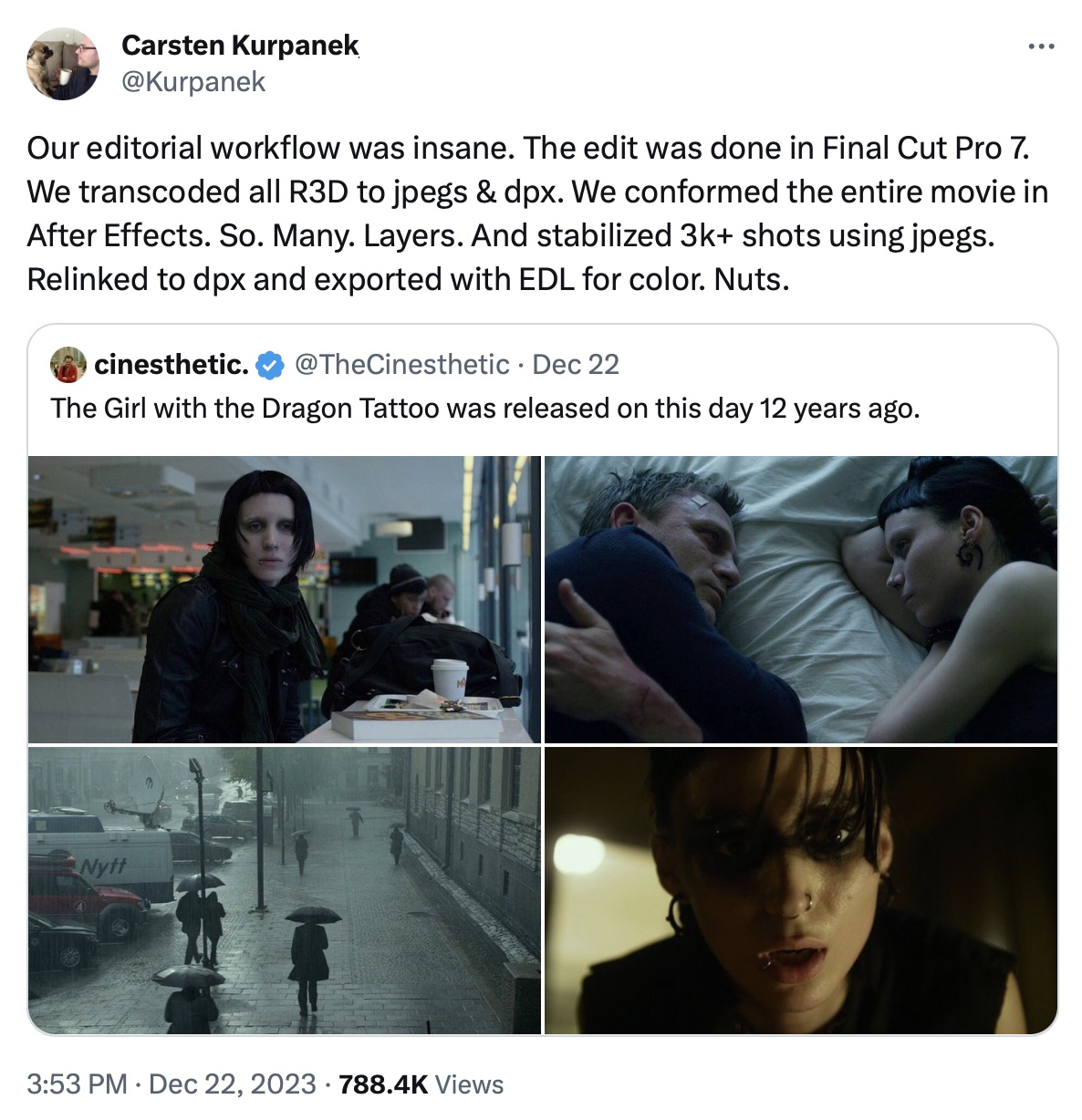Open the photo of two people lying in bed
This screenshot has width=1082, height=1120.
(801, 599)
